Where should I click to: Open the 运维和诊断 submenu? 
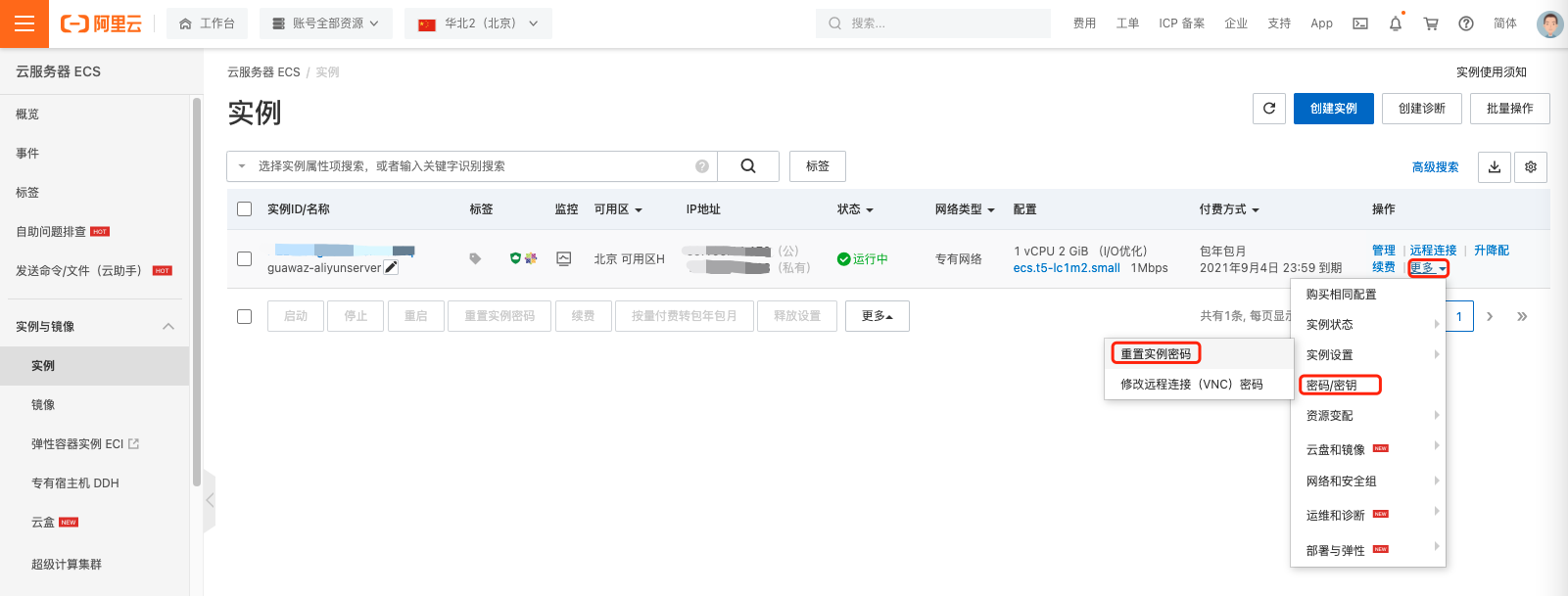[1368, 515]
